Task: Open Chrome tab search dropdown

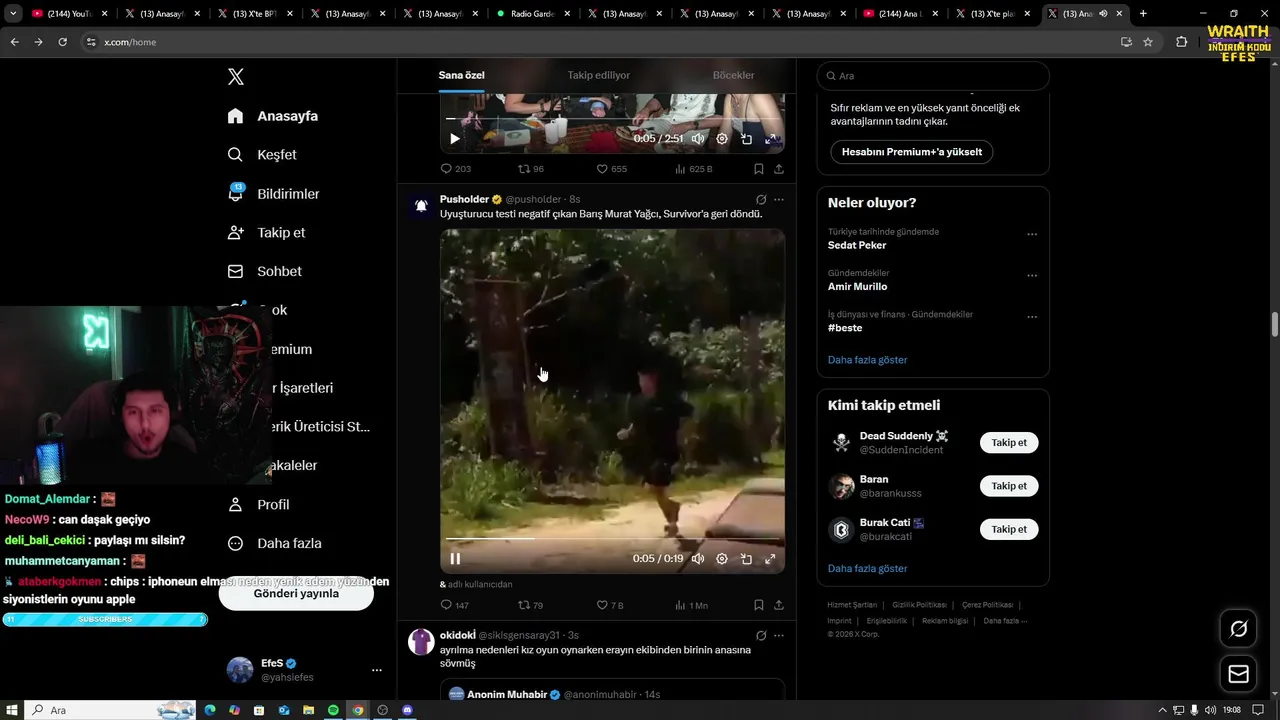Action: click(13, 14)
